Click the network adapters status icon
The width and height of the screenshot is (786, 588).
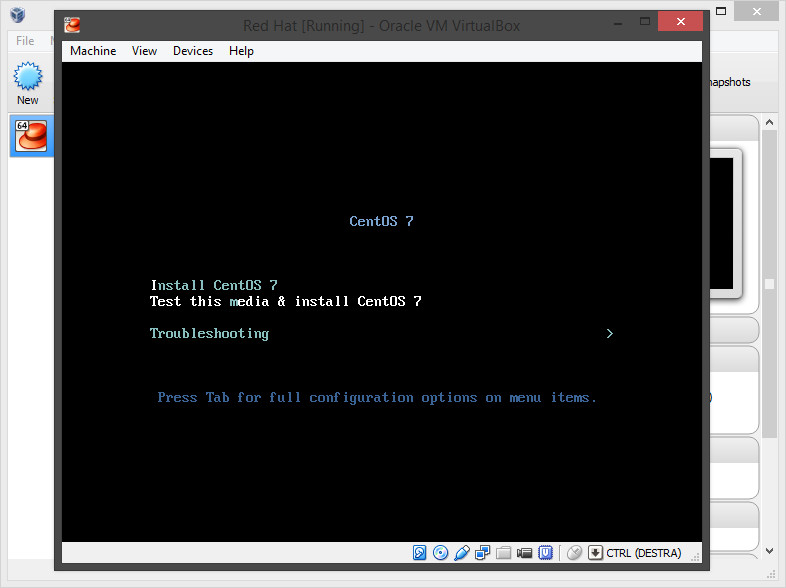[x=482, y=553]
